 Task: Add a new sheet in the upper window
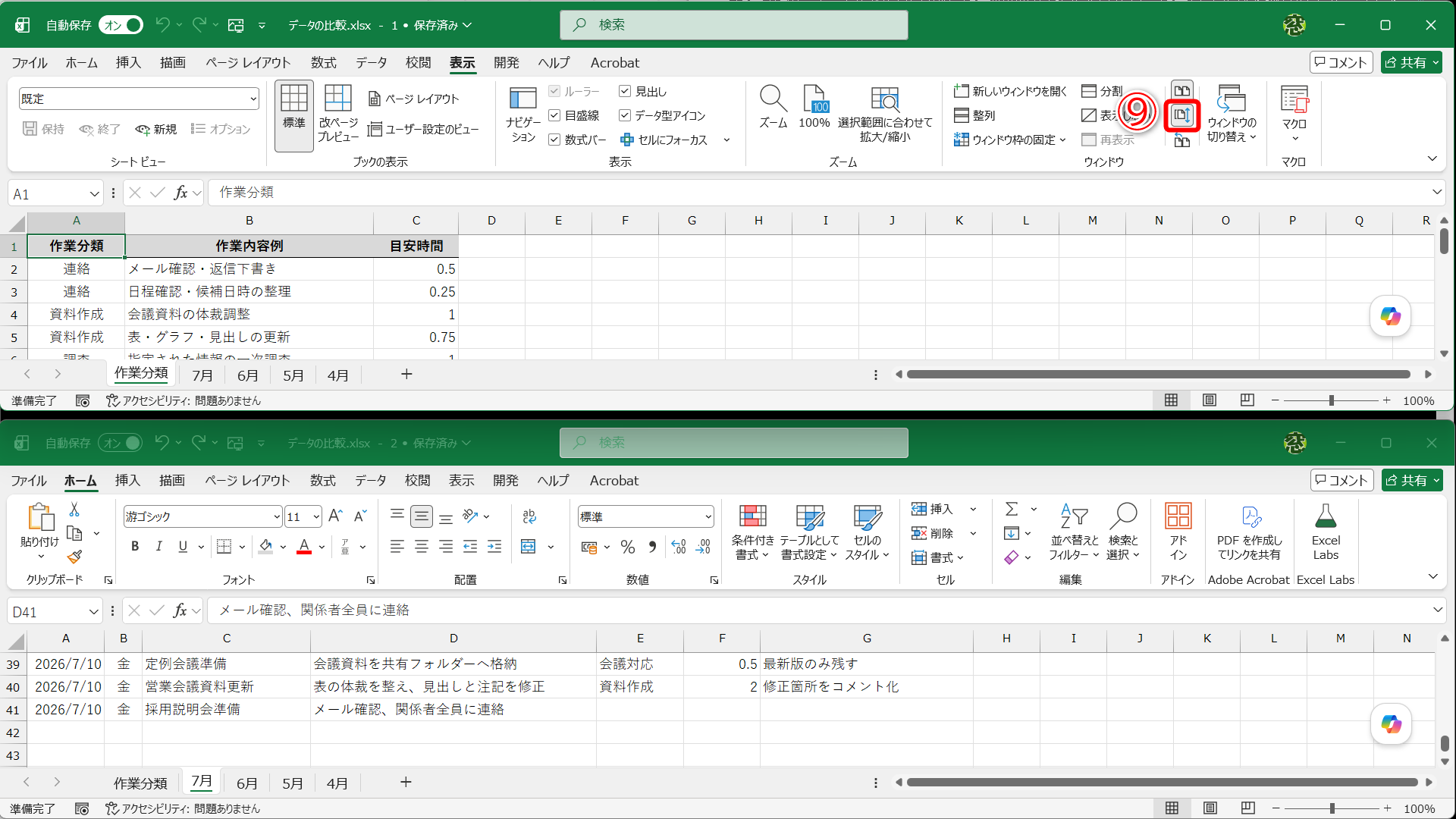406,374
